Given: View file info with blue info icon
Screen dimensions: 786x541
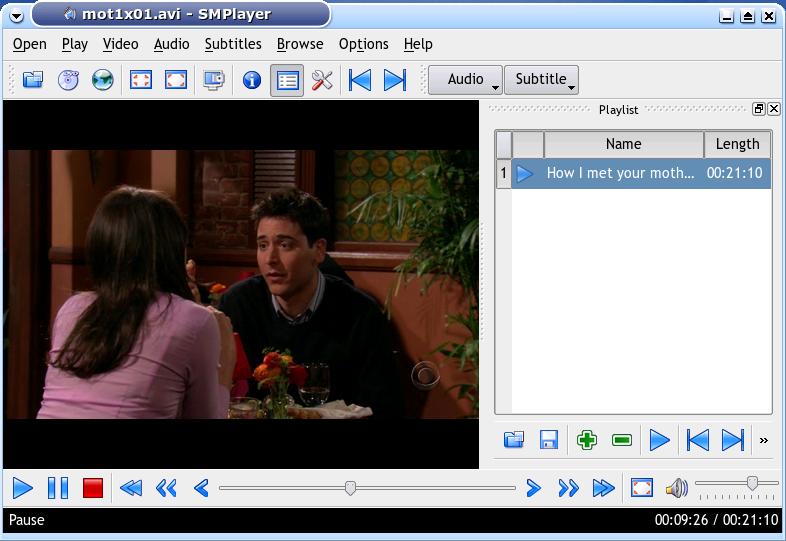Looking at the screenshot, I should click(252, 80).
